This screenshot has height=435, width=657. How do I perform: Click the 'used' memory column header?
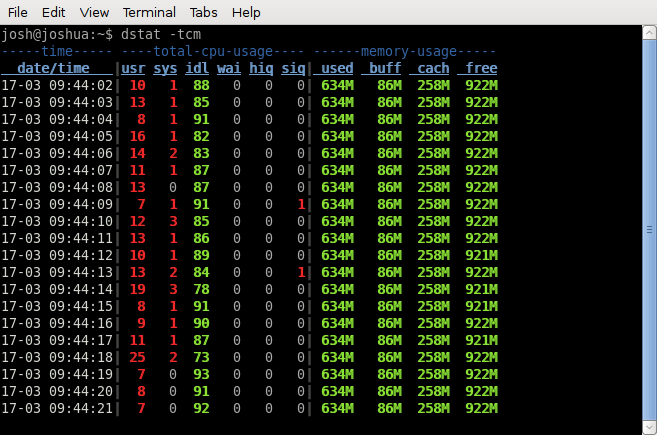pyautogui.click(x=338, y=68)
